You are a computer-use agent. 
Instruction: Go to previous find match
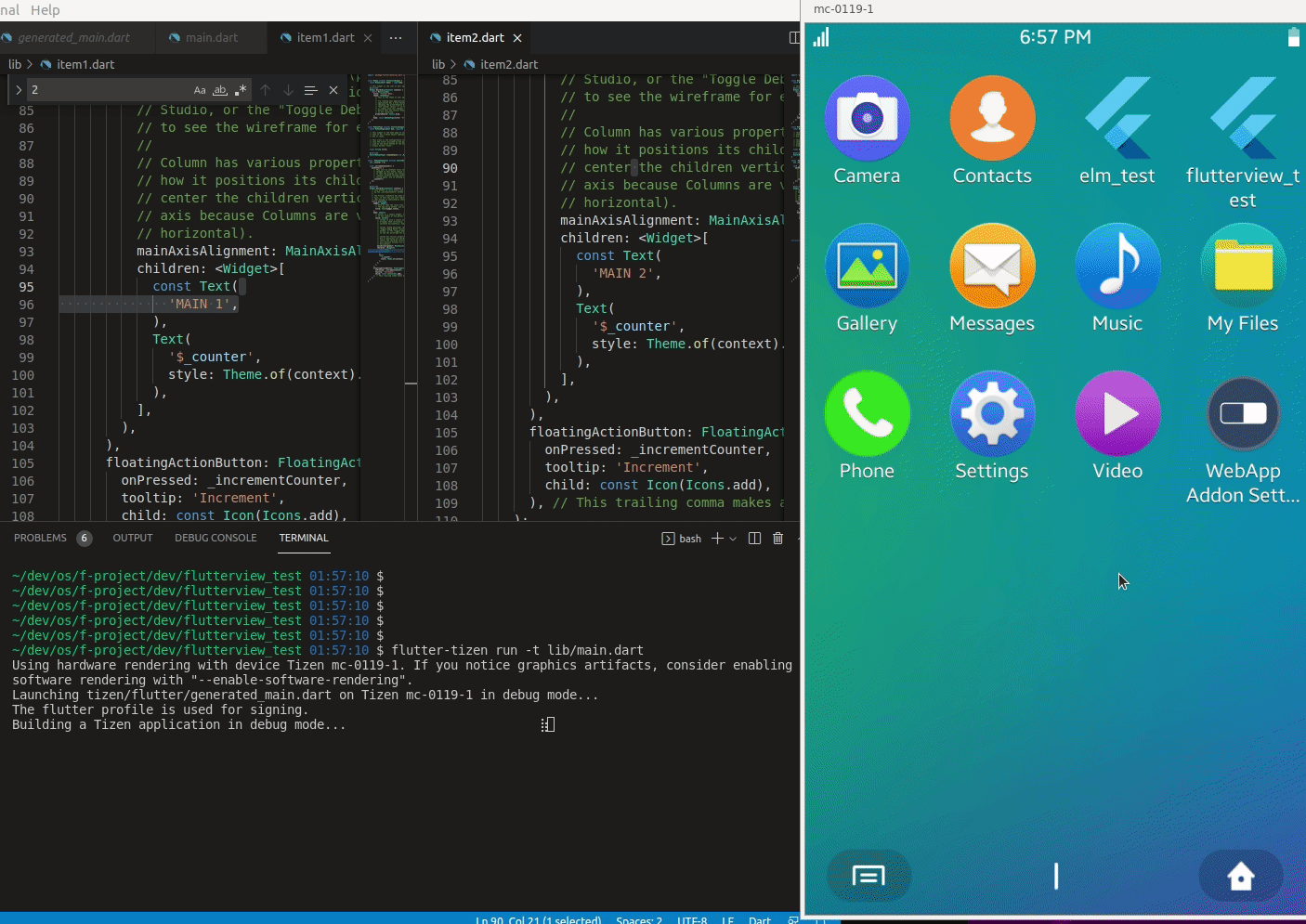(266, 90)
